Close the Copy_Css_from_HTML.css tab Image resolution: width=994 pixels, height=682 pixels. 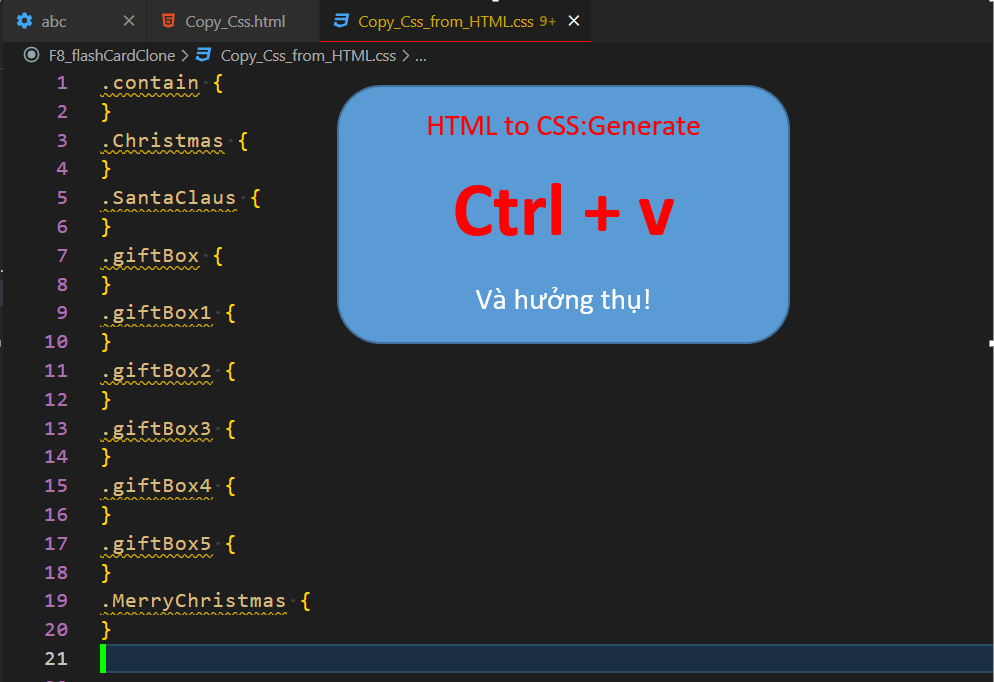(x=574, y=21)
